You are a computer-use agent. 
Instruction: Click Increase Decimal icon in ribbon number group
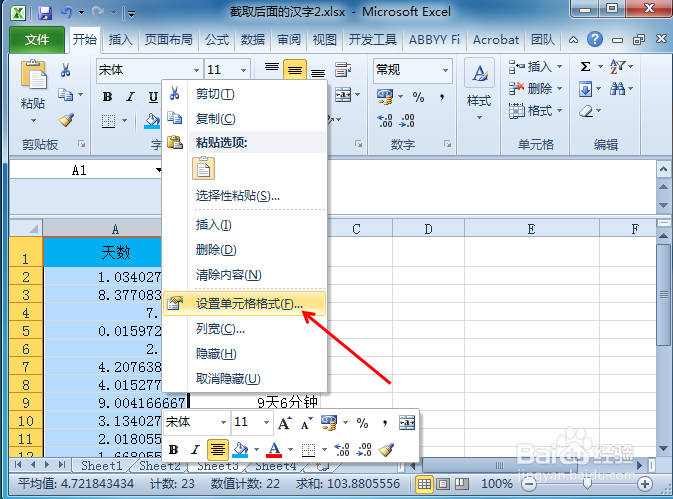(x=385, y=121)
